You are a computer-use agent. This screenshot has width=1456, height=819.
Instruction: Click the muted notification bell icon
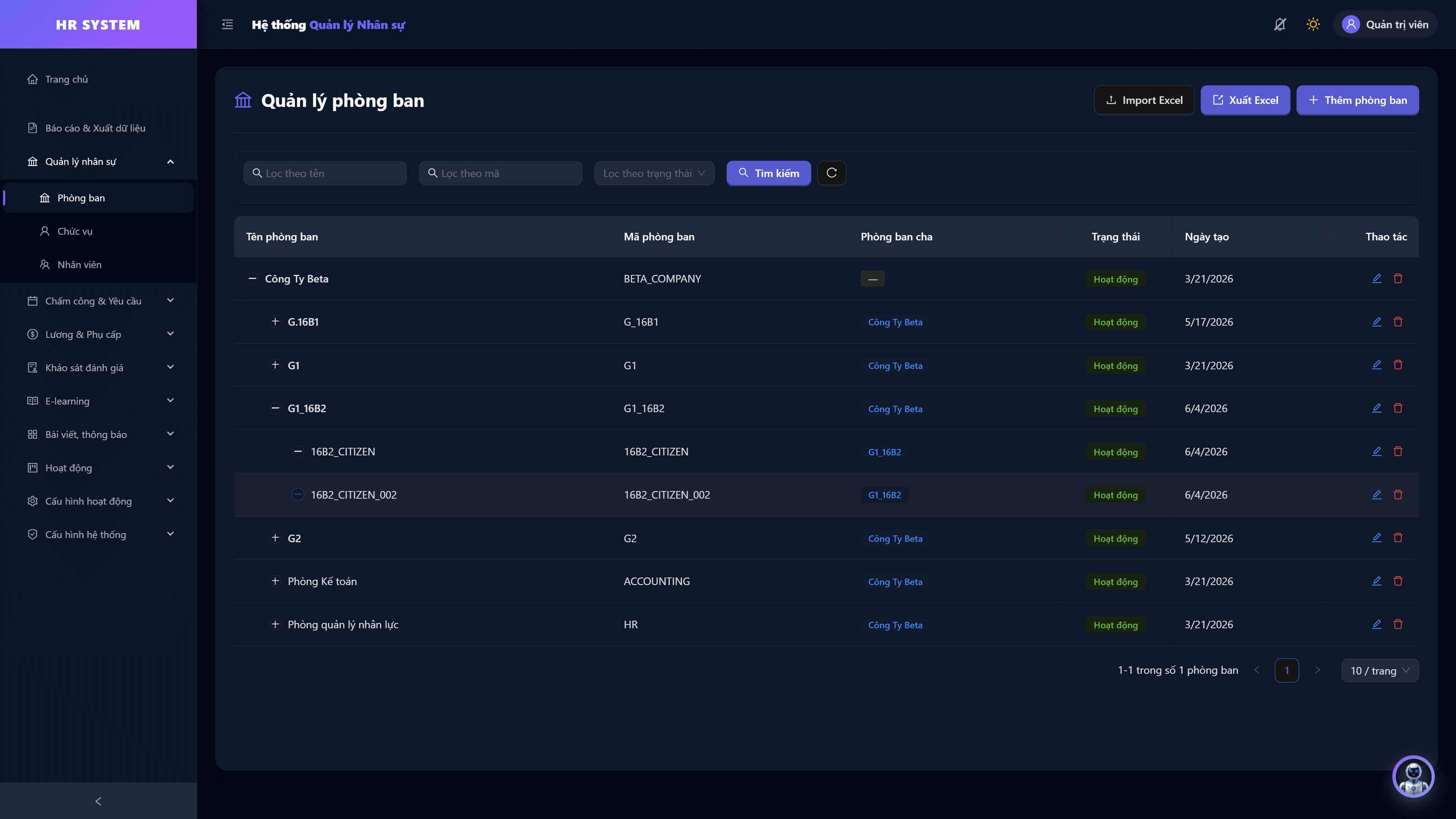(1280, 24)
